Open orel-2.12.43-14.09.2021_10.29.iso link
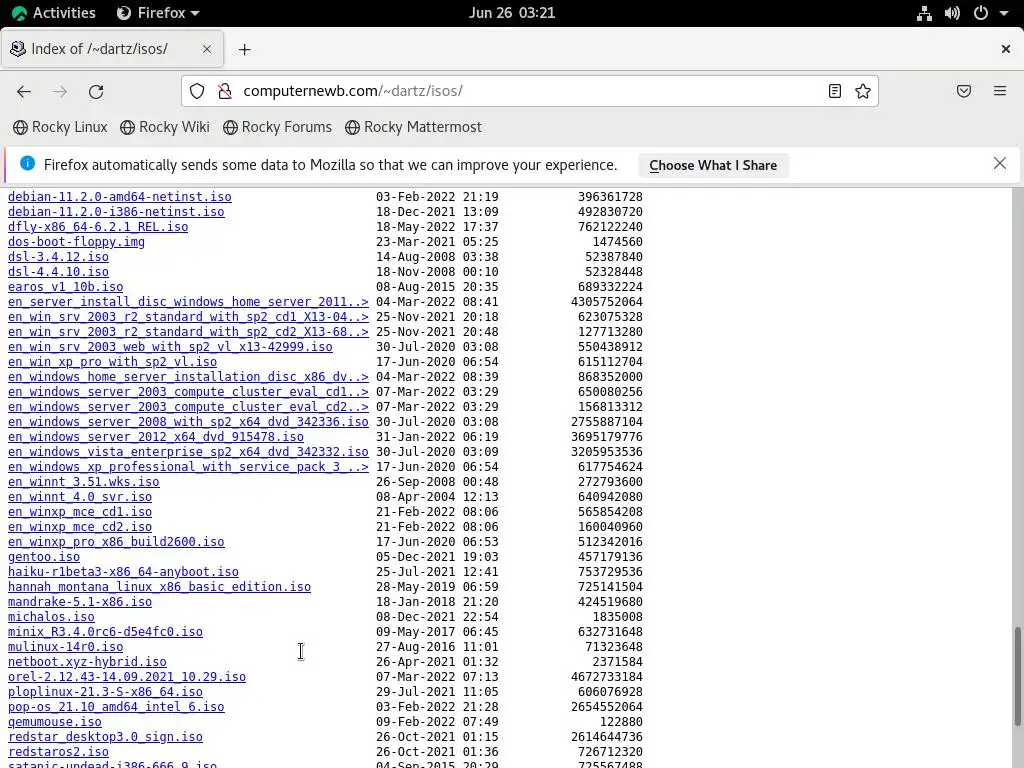Screen dimensions: 1024x768 (x=127, y=677)
